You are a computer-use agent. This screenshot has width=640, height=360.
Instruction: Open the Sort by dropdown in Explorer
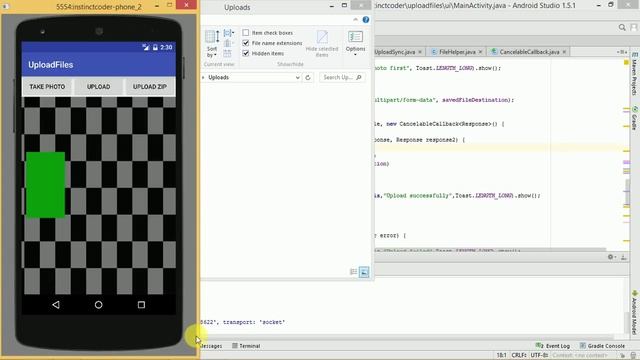[x=212, y=44]
